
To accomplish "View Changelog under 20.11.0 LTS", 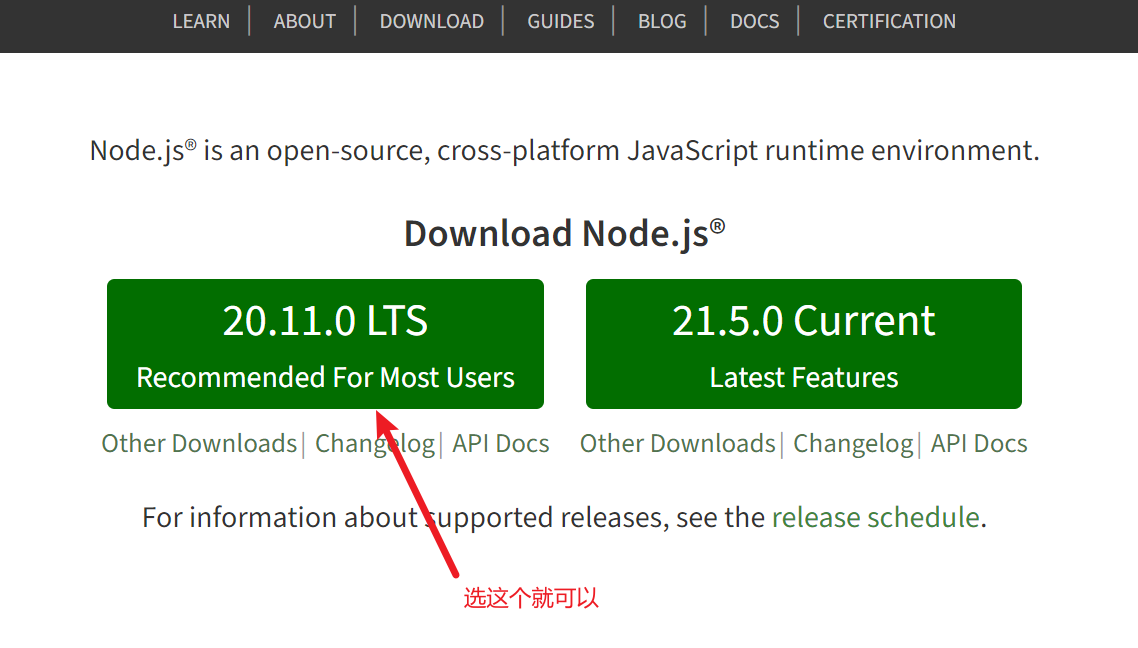I will click(374, 443).
